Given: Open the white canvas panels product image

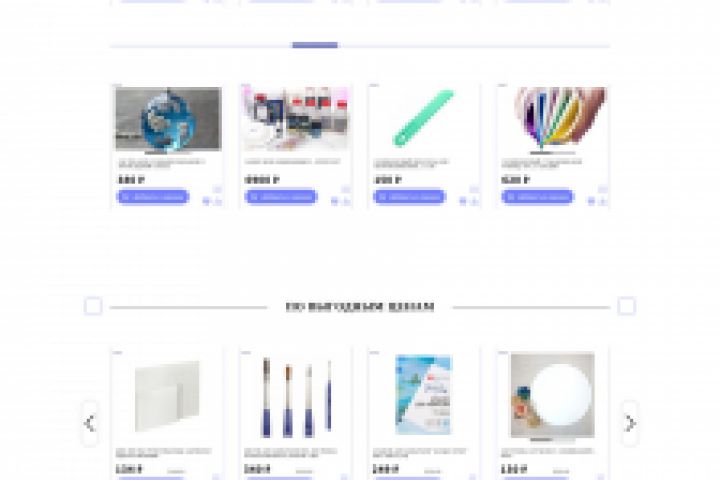Looking at the screenshot, I should (x=168, y=396).
